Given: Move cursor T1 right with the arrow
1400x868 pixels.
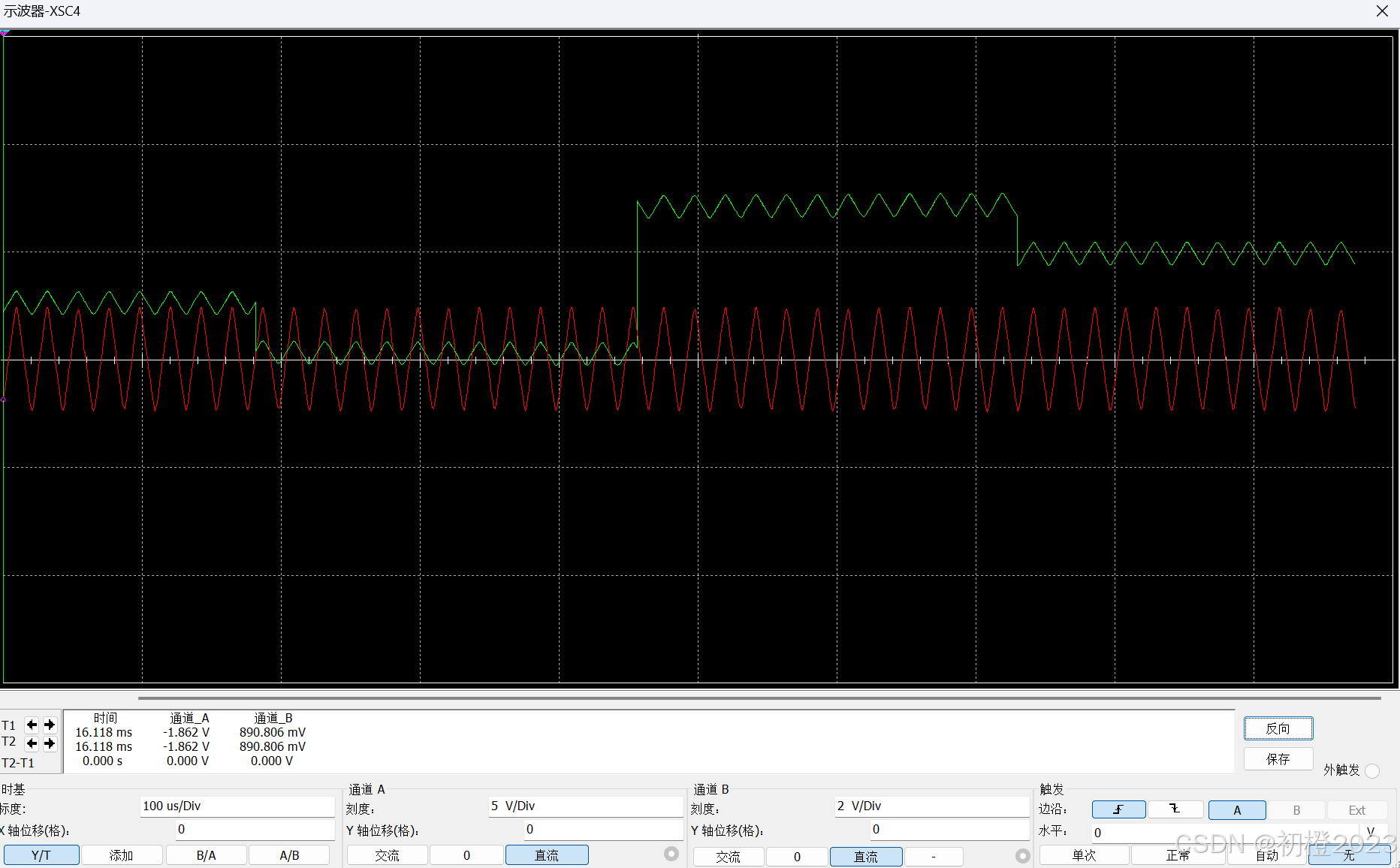Looking at the screenshot, I should coord(50,725).
